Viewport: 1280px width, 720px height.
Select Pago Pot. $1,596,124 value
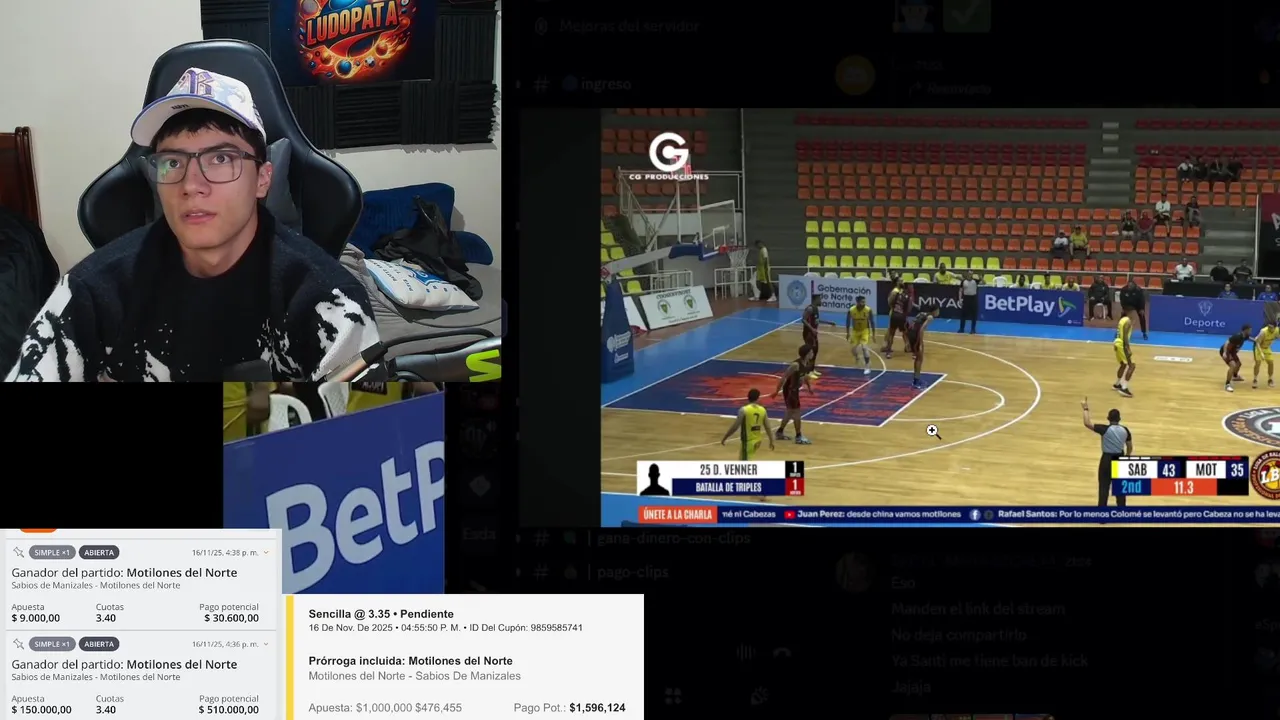point(597,708)
